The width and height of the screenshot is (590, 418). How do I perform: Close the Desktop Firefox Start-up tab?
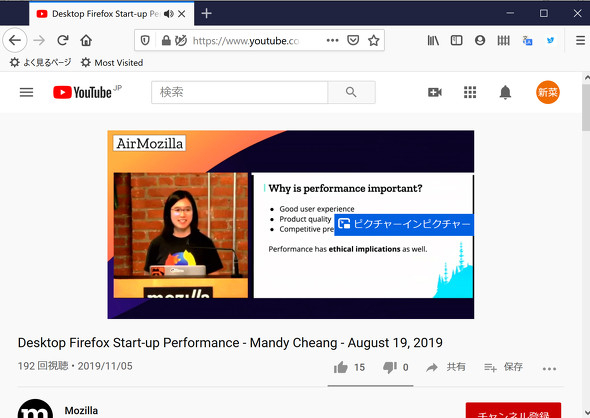coord(181,14)
